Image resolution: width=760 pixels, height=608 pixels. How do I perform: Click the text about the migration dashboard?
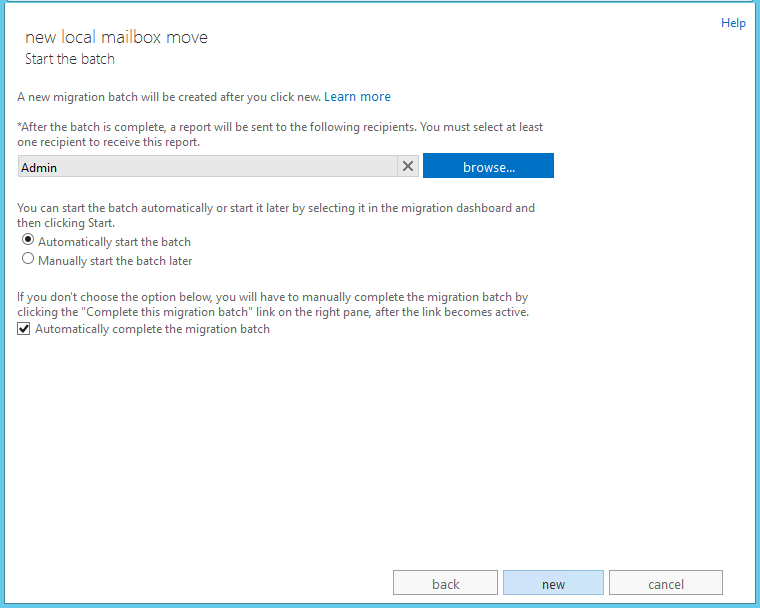click(x=276, y=215)
